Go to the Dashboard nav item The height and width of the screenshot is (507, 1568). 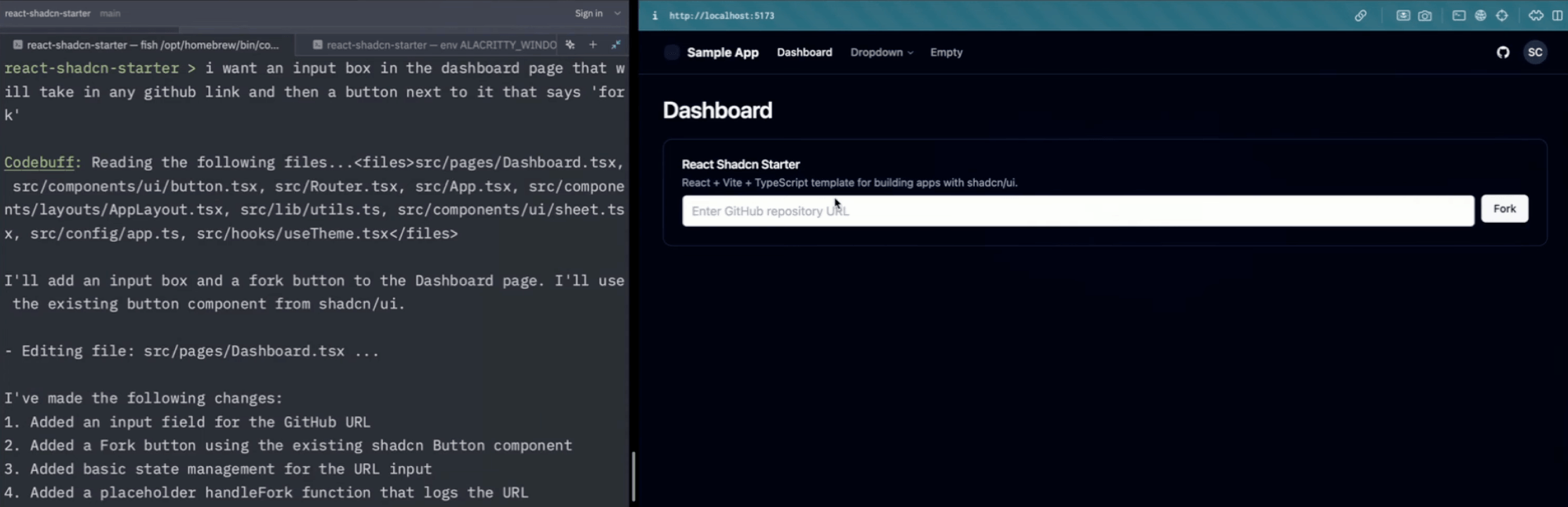click(x=804, y=53)
